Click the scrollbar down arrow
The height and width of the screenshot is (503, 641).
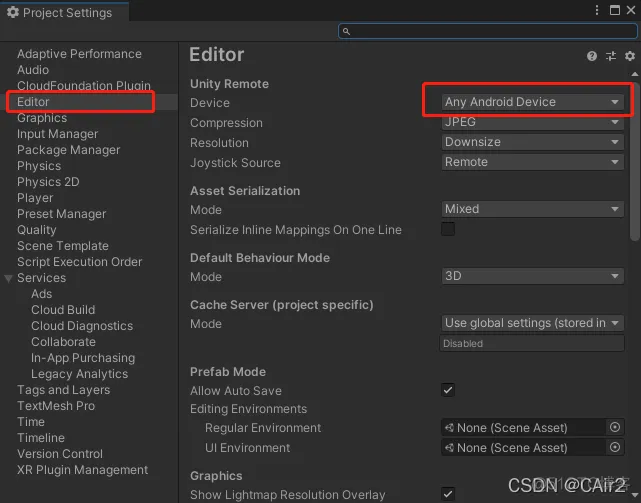click(x=634, y=495)
